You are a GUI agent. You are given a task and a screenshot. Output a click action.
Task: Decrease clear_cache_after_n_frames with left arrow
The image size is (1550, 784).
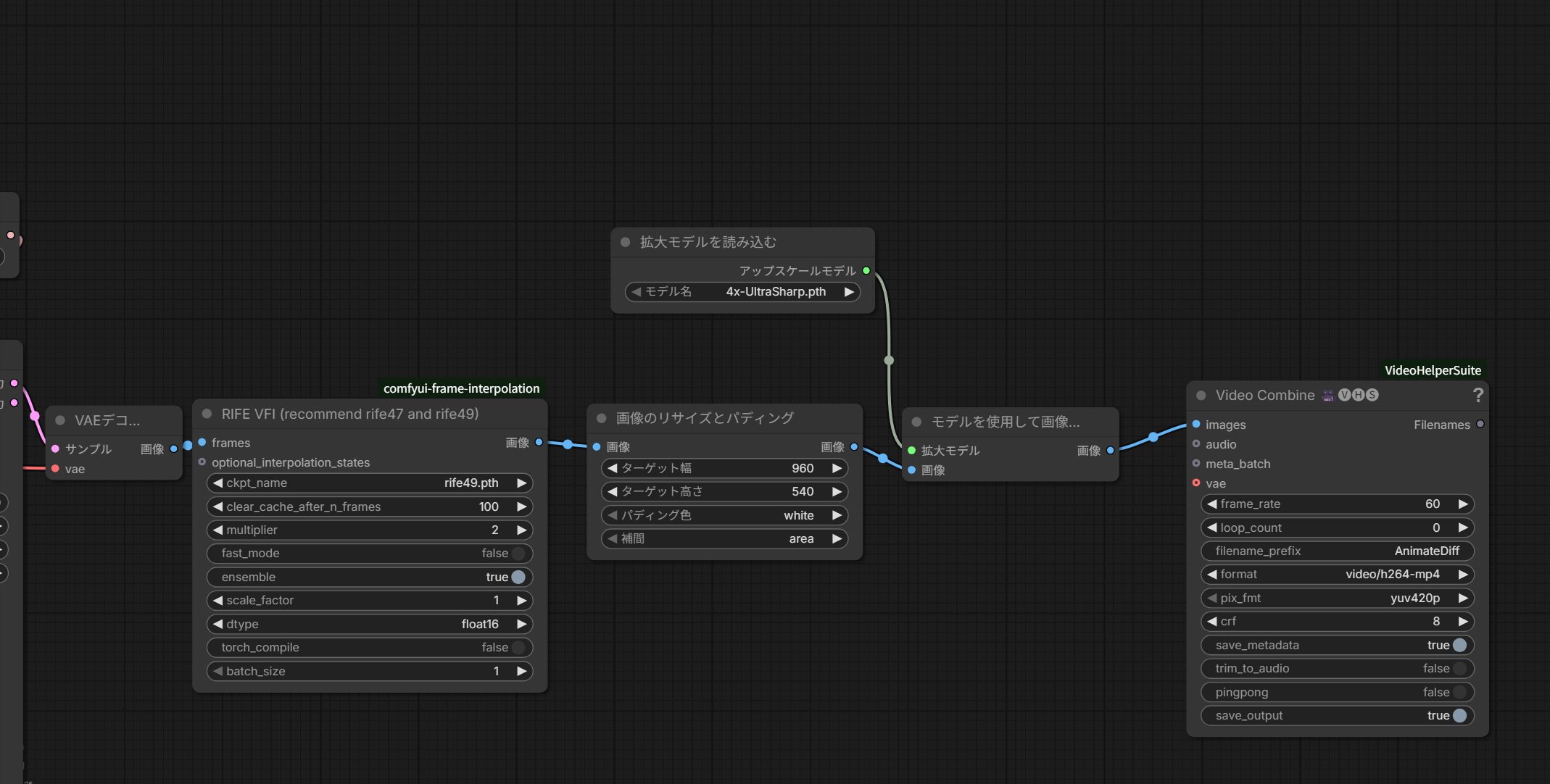click(x=217, y=506)
